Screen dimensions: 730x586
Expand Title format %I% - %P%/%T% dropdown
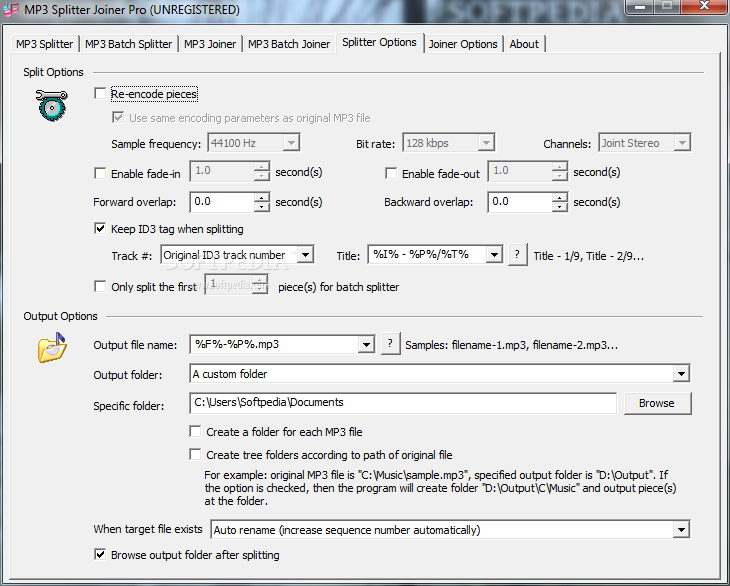(494, 255)
